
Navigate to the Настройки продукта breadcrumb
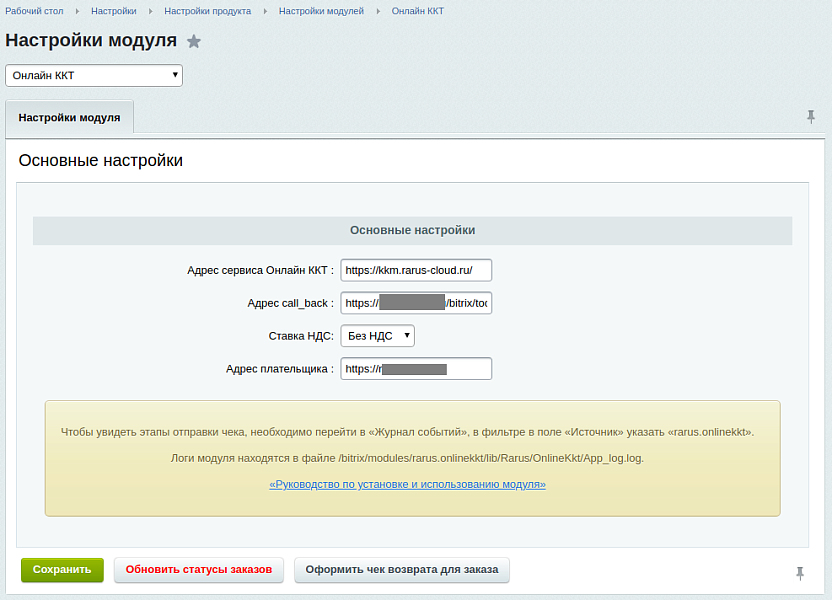[208, 11]
